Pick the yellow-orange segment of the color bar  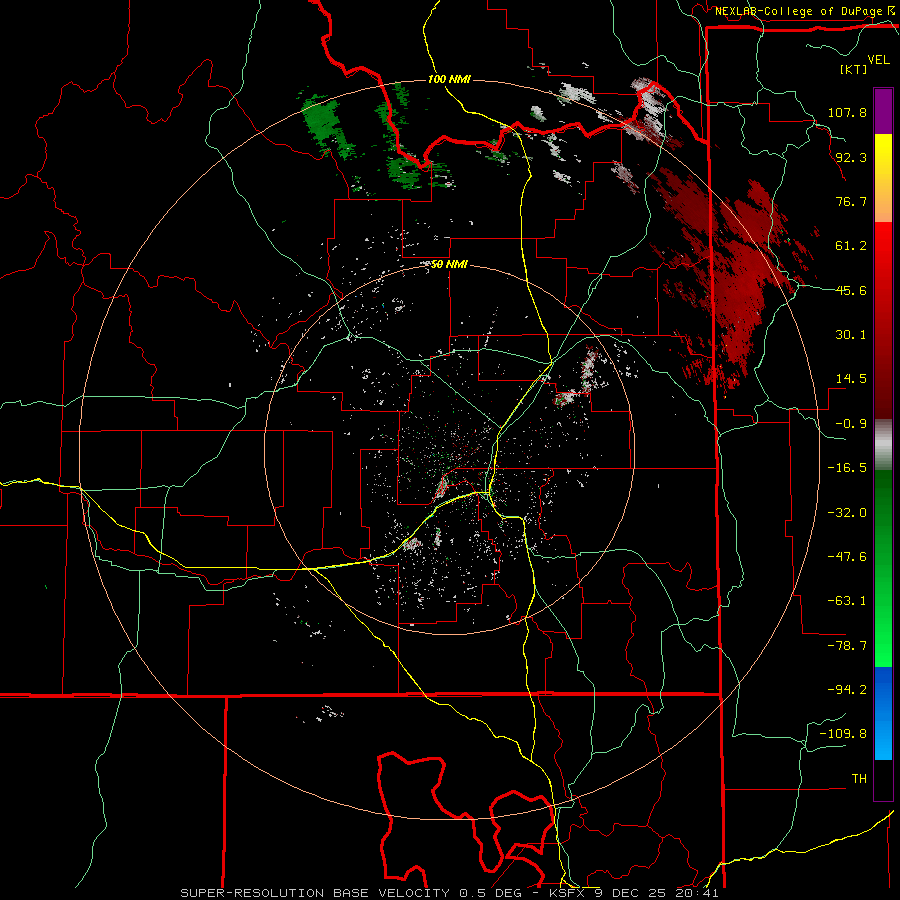883,178
